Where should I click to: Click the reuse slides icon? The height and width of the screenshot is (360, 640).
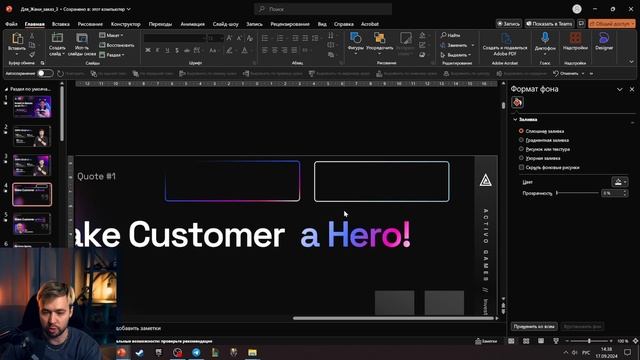tap(82, 38)
